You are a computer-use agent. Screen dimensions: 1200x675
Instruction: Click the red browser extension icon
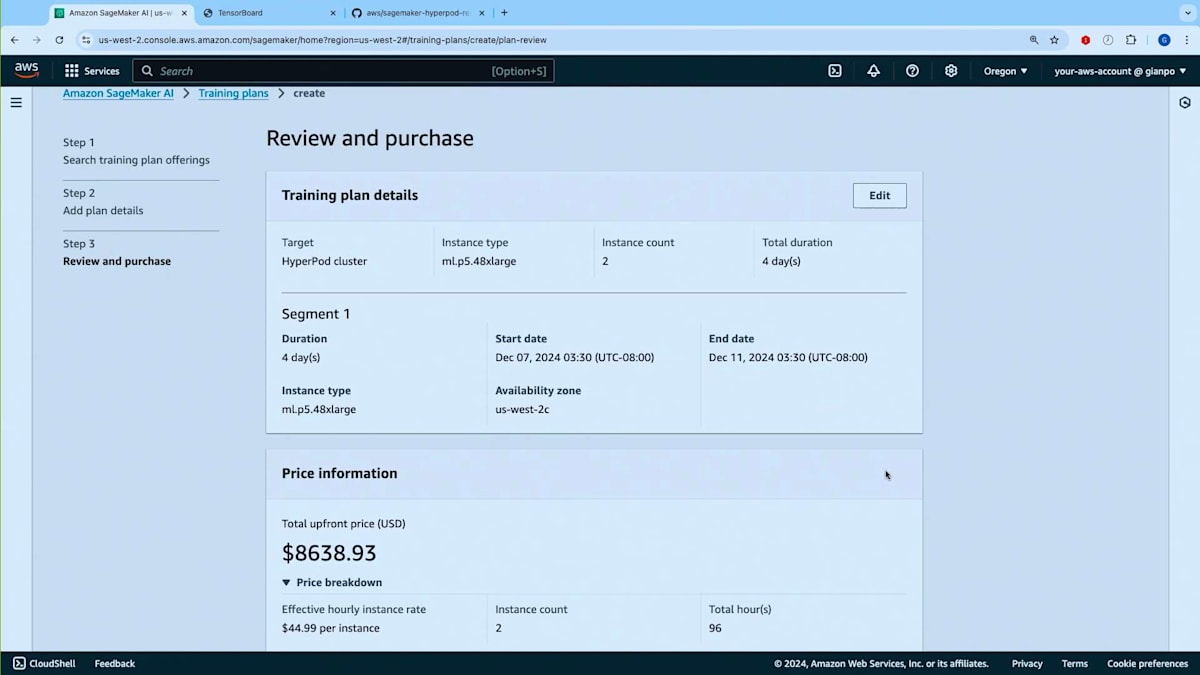(x=1085, y=40)
